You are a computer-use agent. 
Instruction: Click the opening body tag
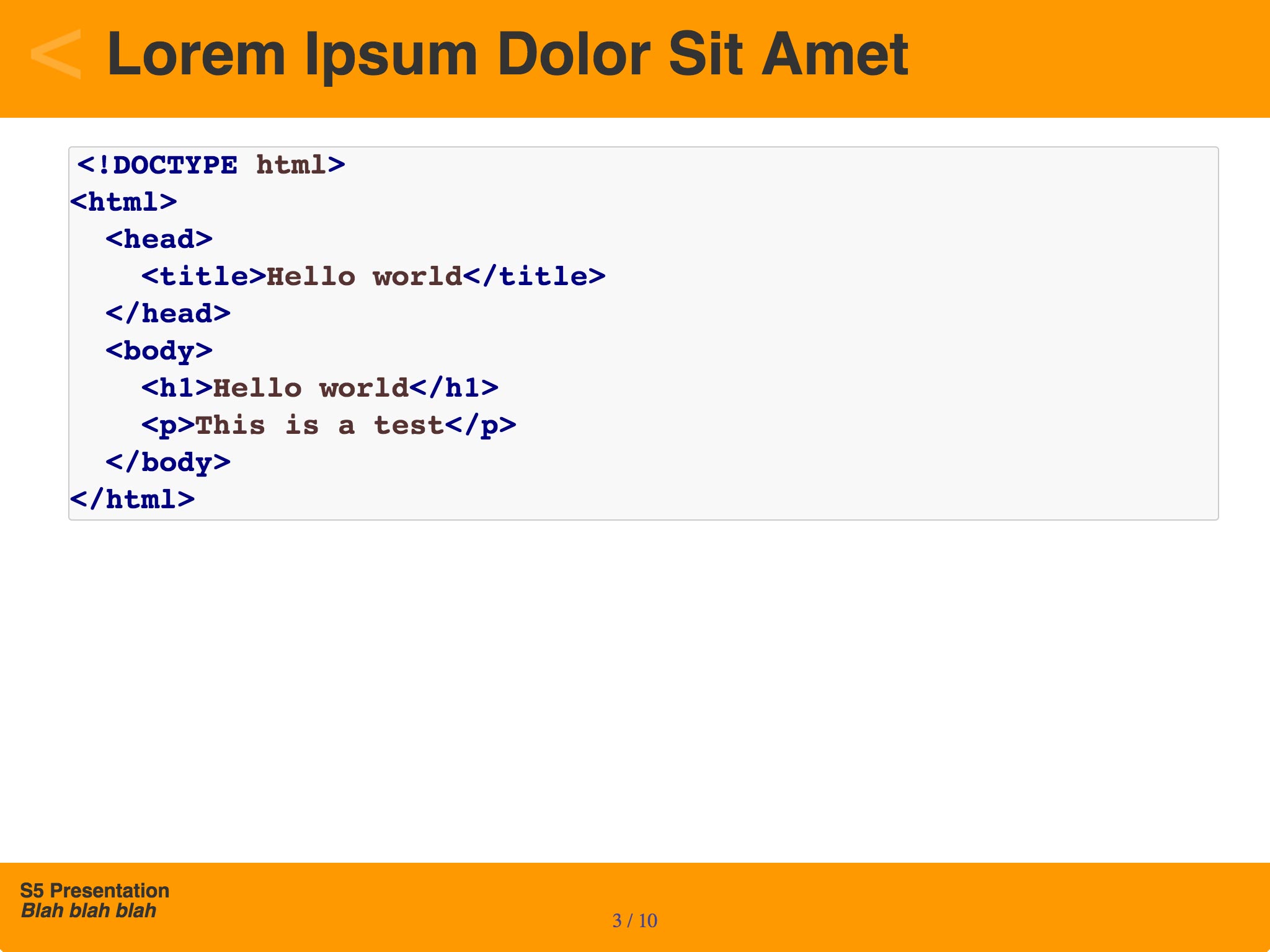(x=159, y=351)
